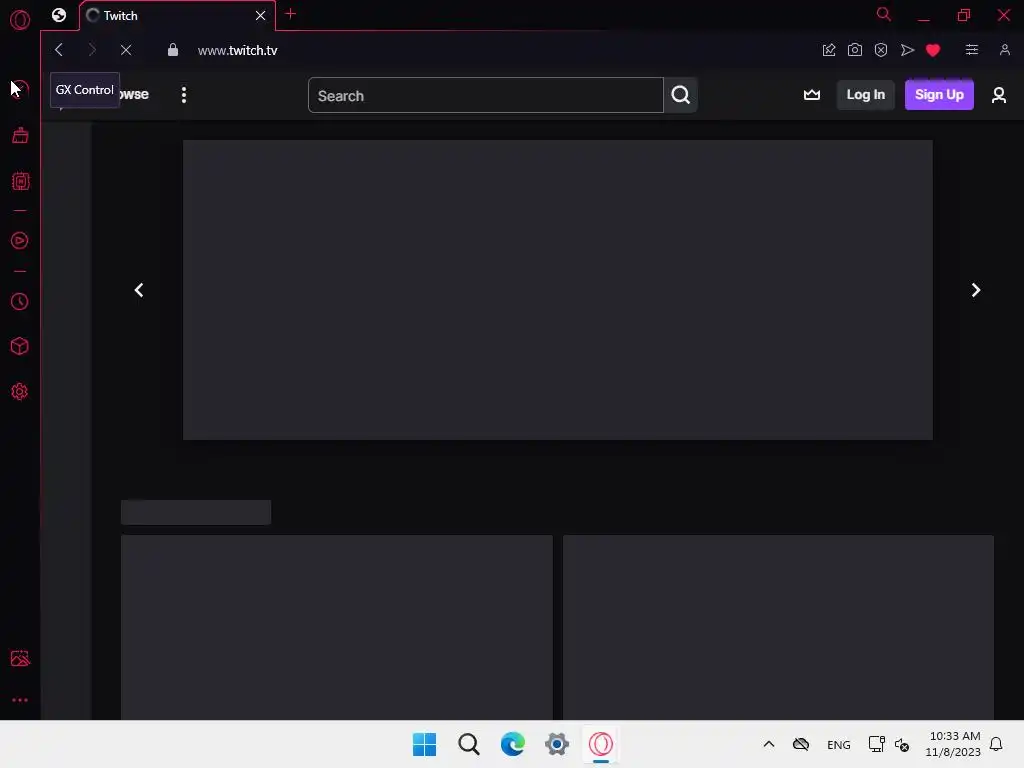The width and height of the screenshot is (1024, 768).
Task: Show the previous carousel slide
Action: 138,290
